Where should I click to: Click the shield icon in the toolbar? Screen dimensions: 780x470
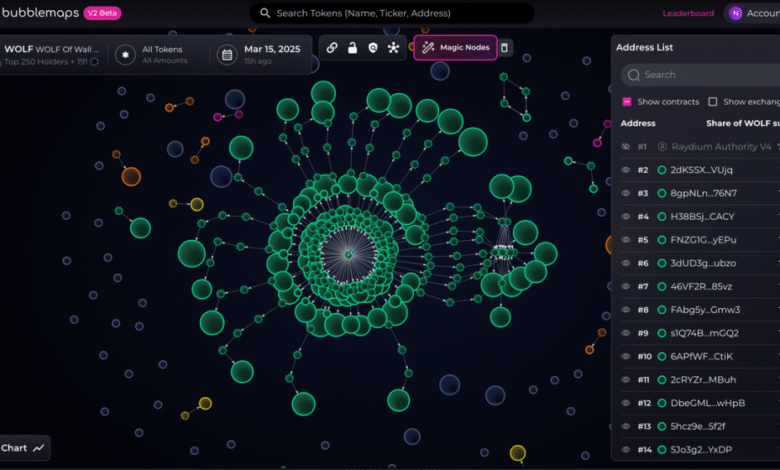(373, 48)
